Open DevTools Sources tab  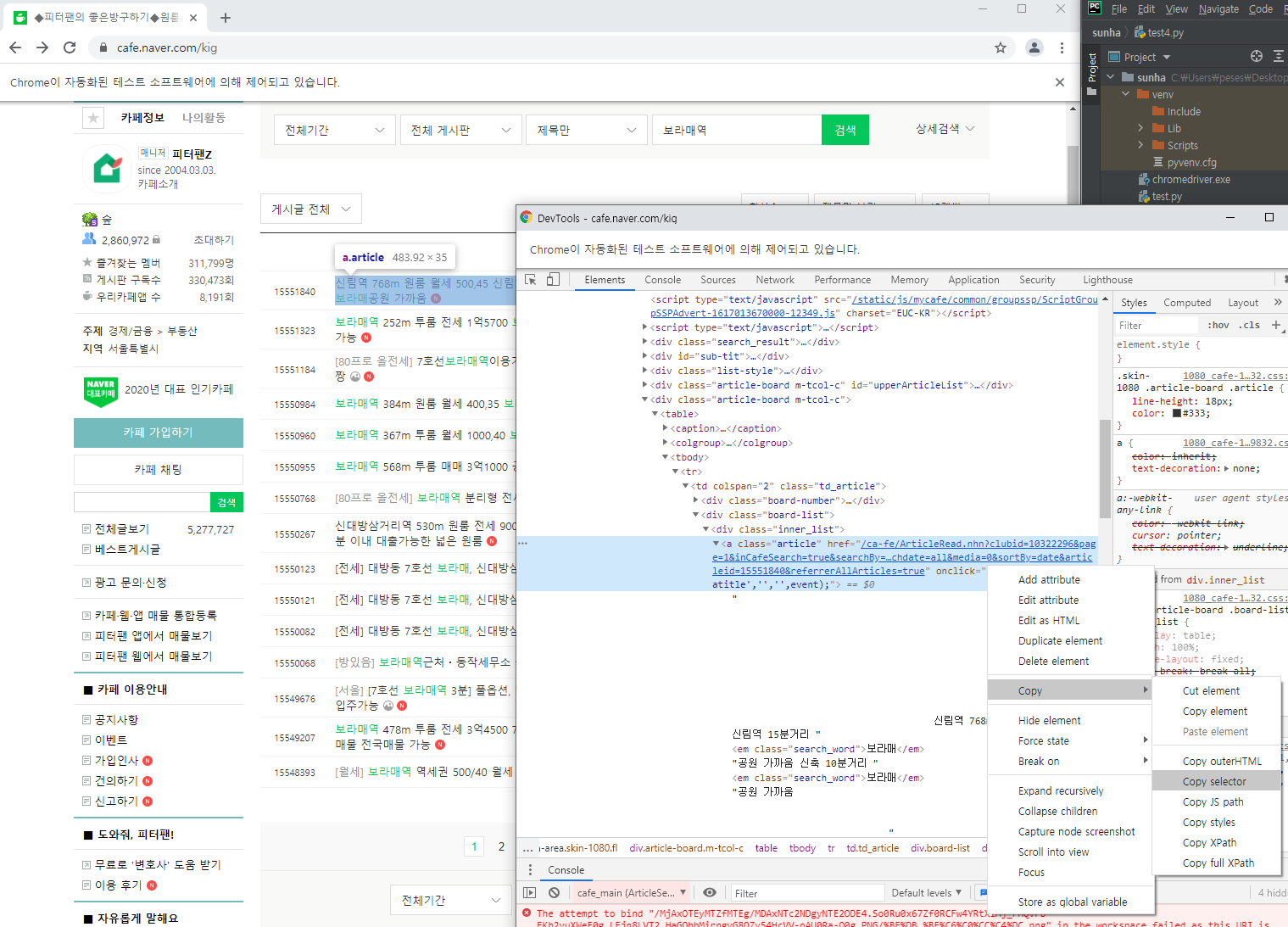point(718,280)
